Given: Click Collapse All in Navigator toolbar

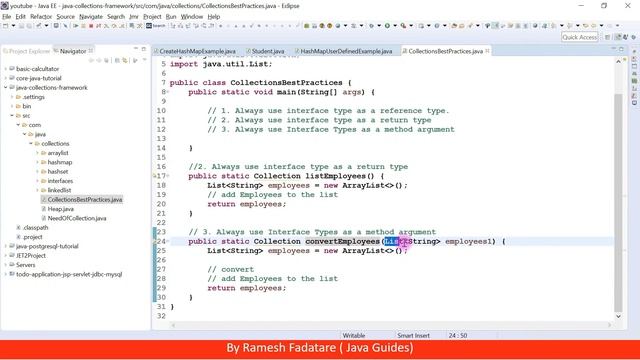Looking at the screenshot, I should point(117,60).
